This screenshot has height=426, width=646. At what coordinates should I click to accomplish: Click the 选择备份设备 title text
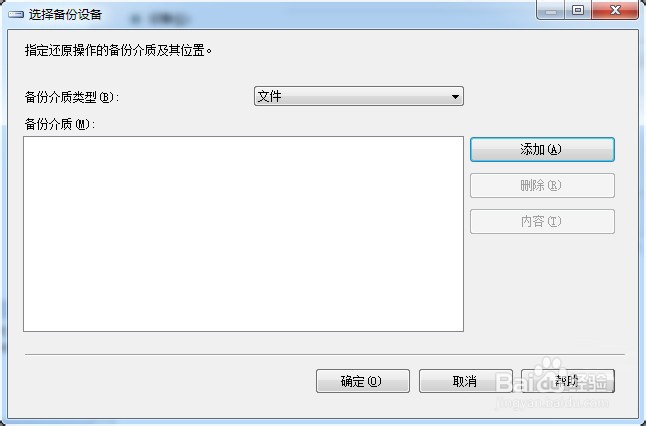coord(65,15)
